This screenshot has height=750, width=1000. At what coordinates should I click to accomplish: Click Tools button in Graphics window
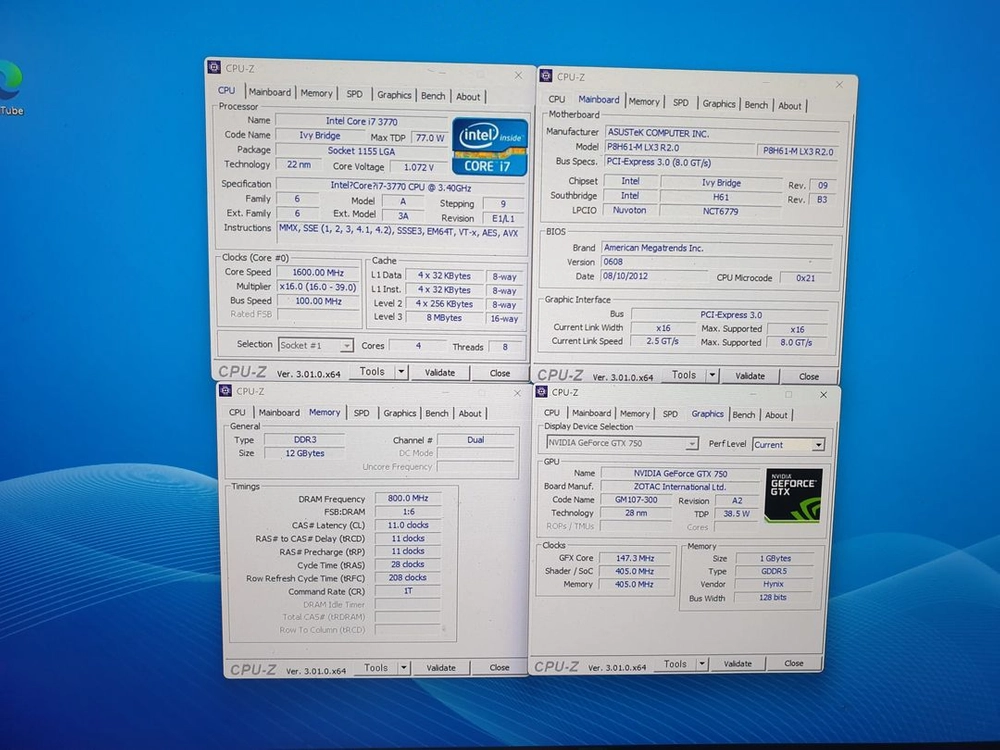[x=675, y=664]
